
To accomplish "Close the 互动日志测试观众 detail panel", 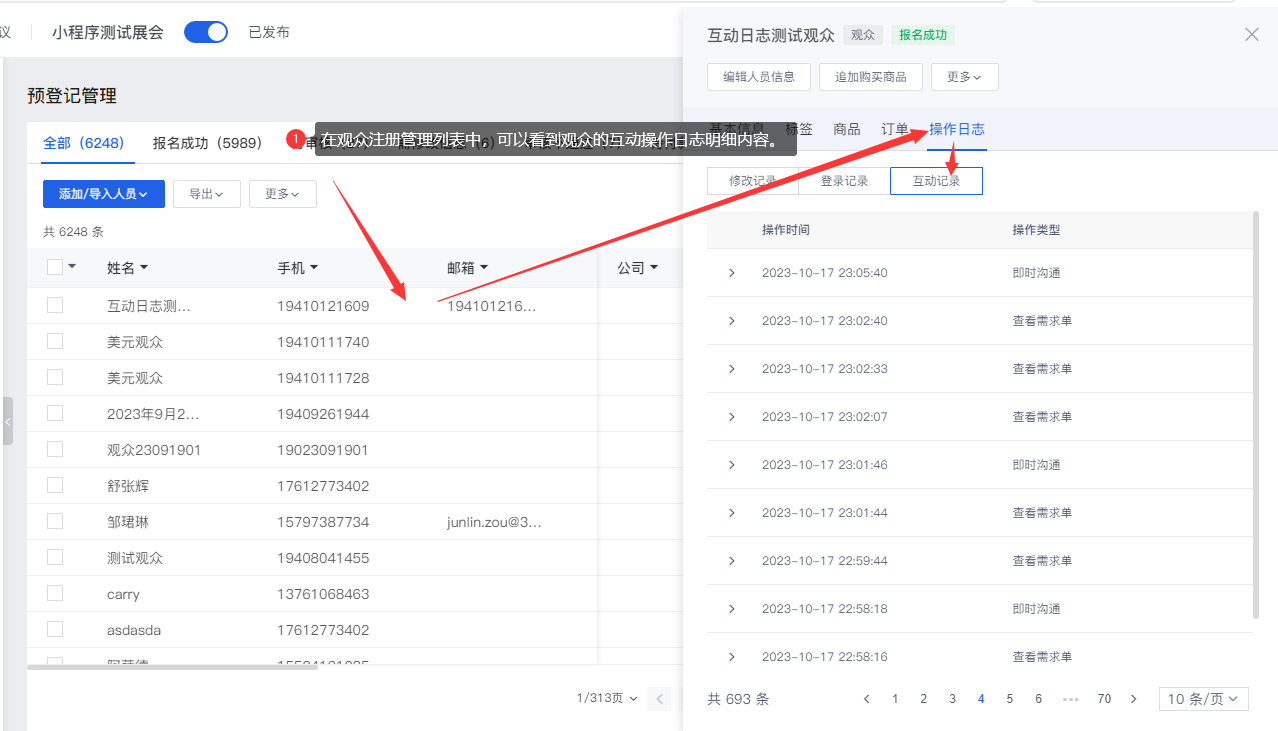I will [x=1251, y=33].
